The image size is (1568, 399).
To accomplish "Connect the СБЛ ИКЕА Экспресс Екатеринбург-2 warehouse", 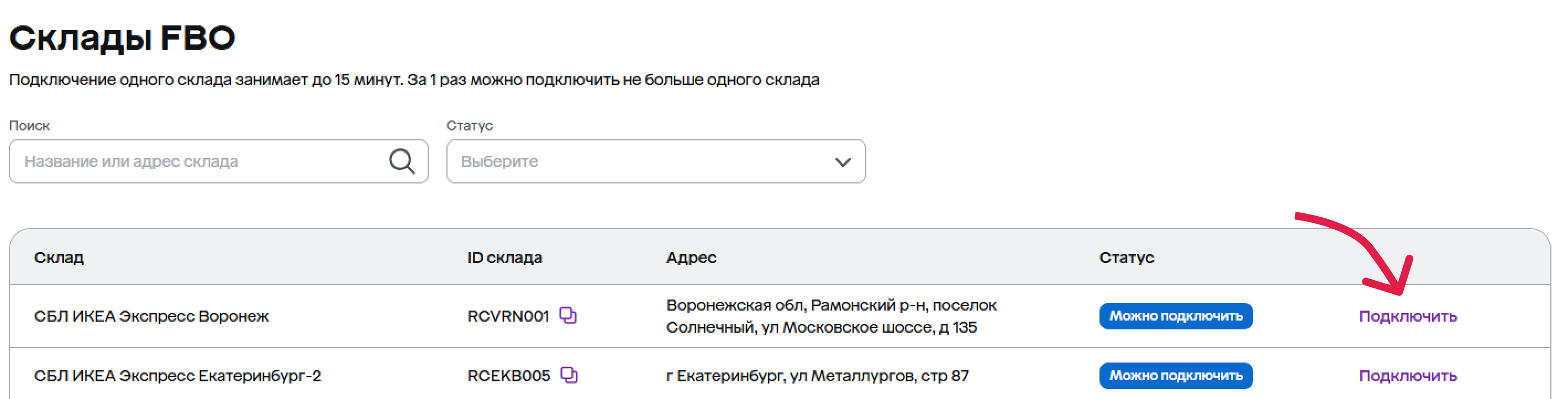I will [x=1408, y=376].
